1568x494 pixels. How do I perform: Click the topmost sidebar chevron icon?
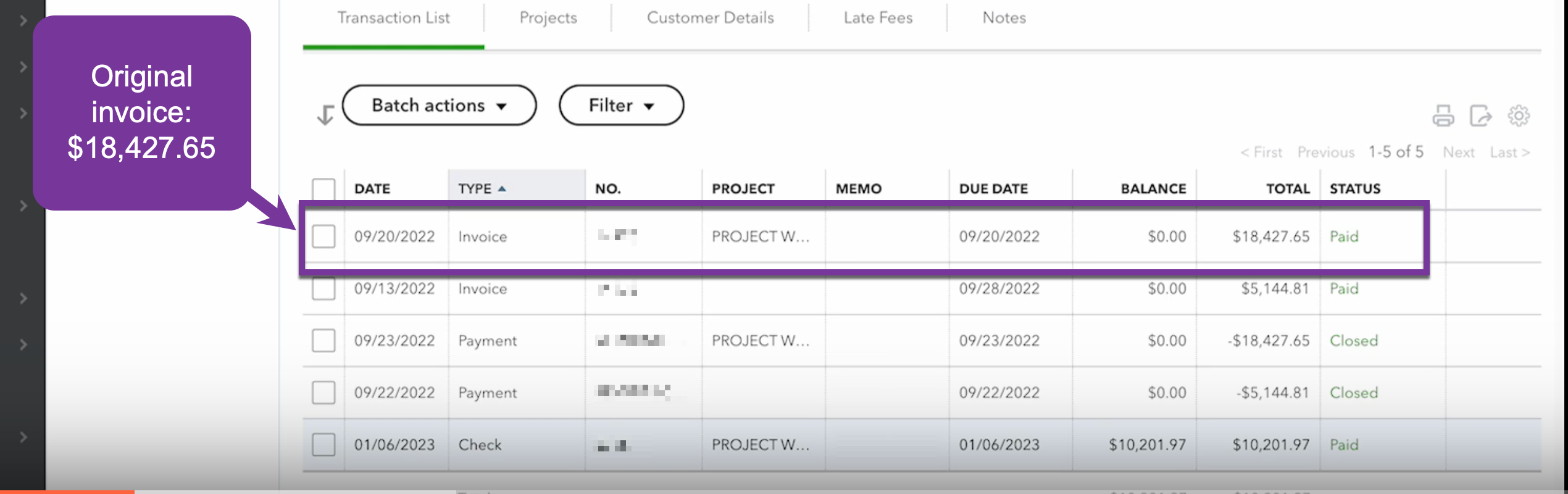pyautogui.click(x=23, y=20)
